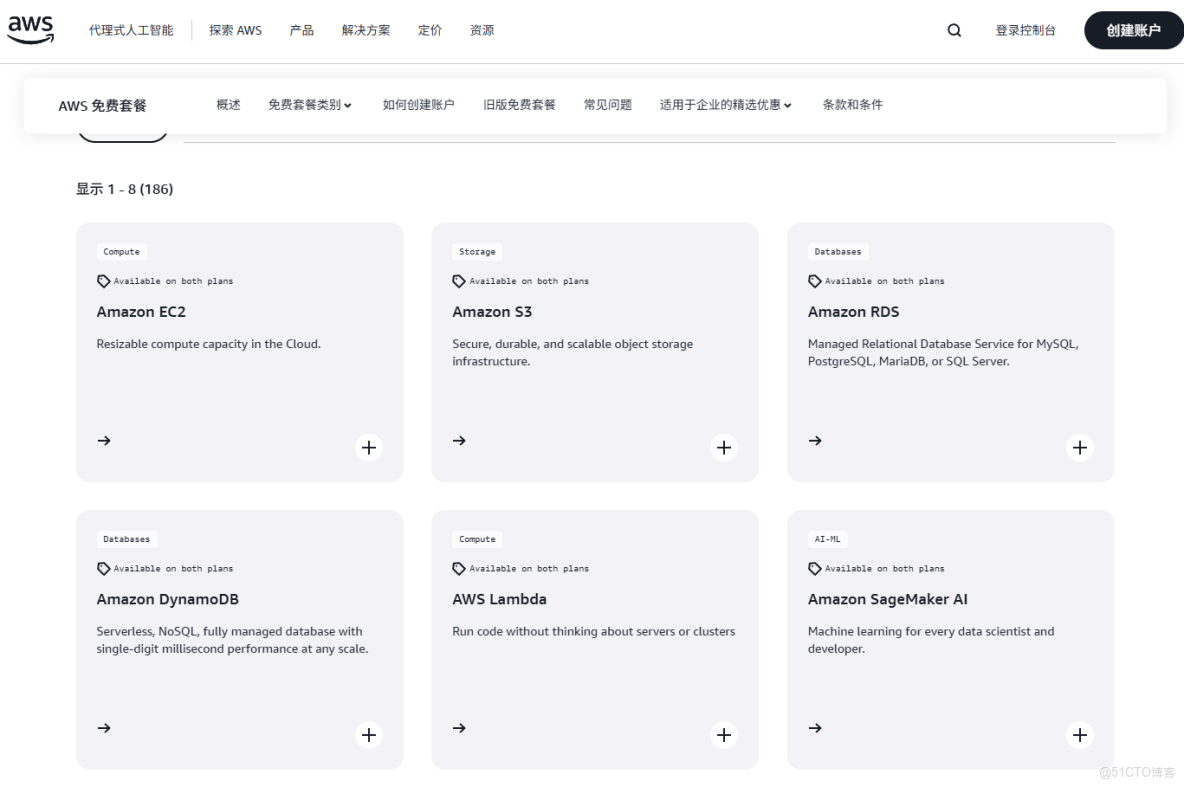Open the 常见问题 section
Image resolution: width=1184 pixels, height=787 pixels.
pyautogui.click(x=607, y=104)
